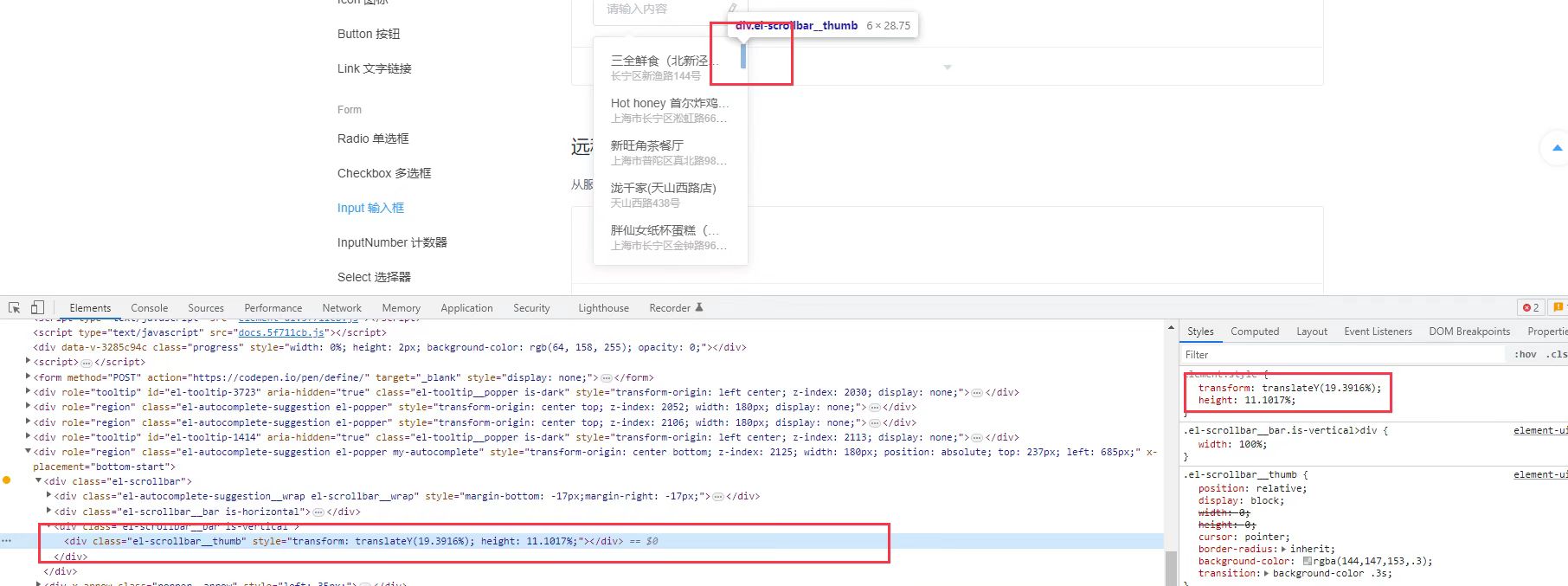This screenshot has width=1568, height=586.
Task: Go to Input 输入框 in sidebar
Action: point(370,208)
